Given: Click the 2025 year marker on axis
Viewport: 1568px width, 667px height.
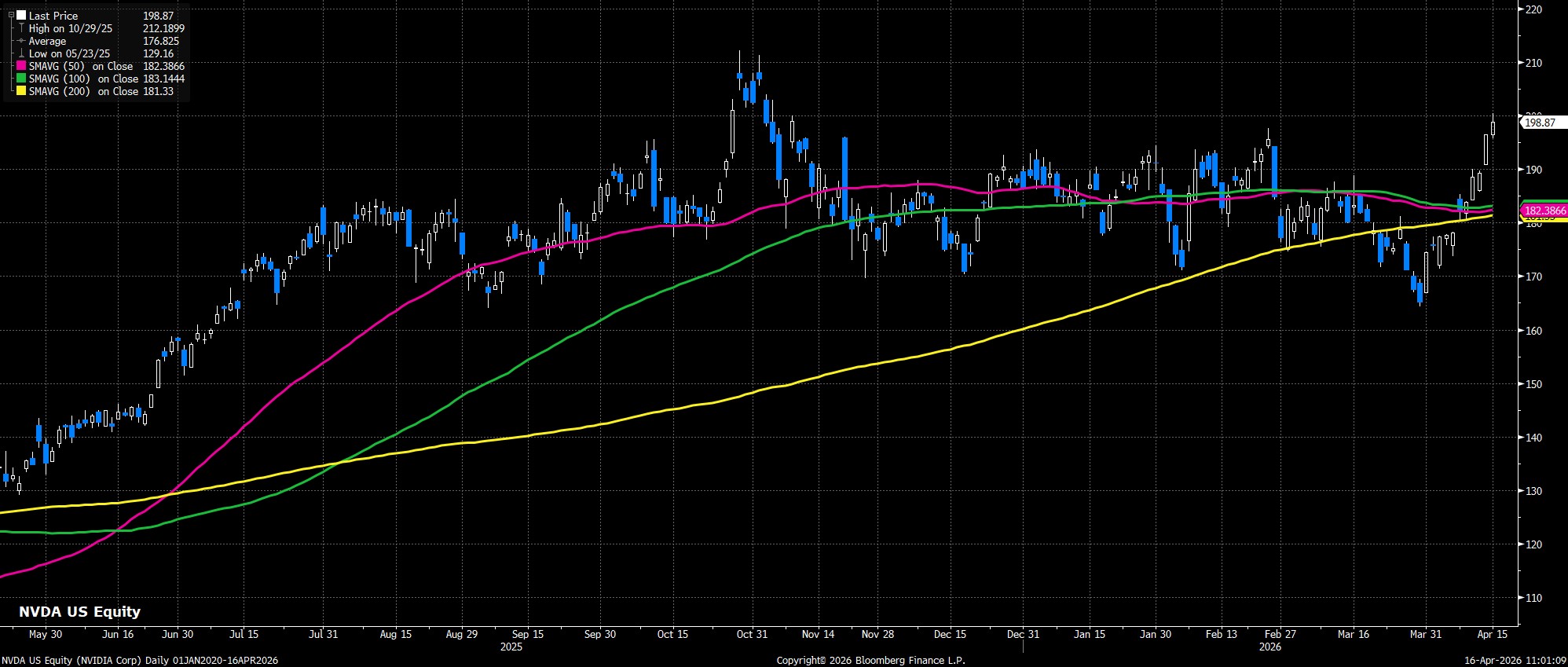Looking at the screenshot, I should pos(511,647).
